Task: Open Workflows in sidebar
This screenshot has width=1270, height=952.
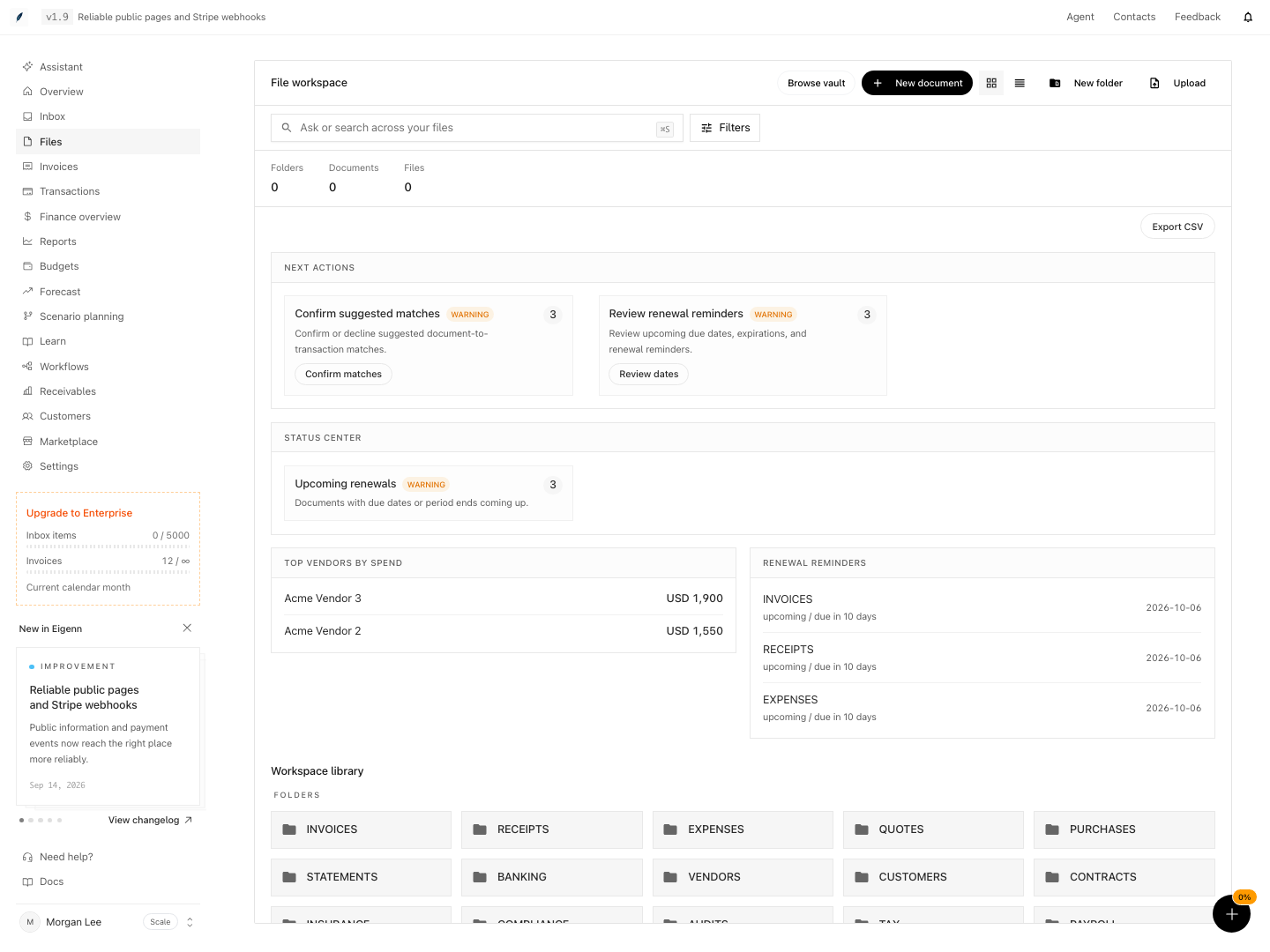Action: click(108, 367)
